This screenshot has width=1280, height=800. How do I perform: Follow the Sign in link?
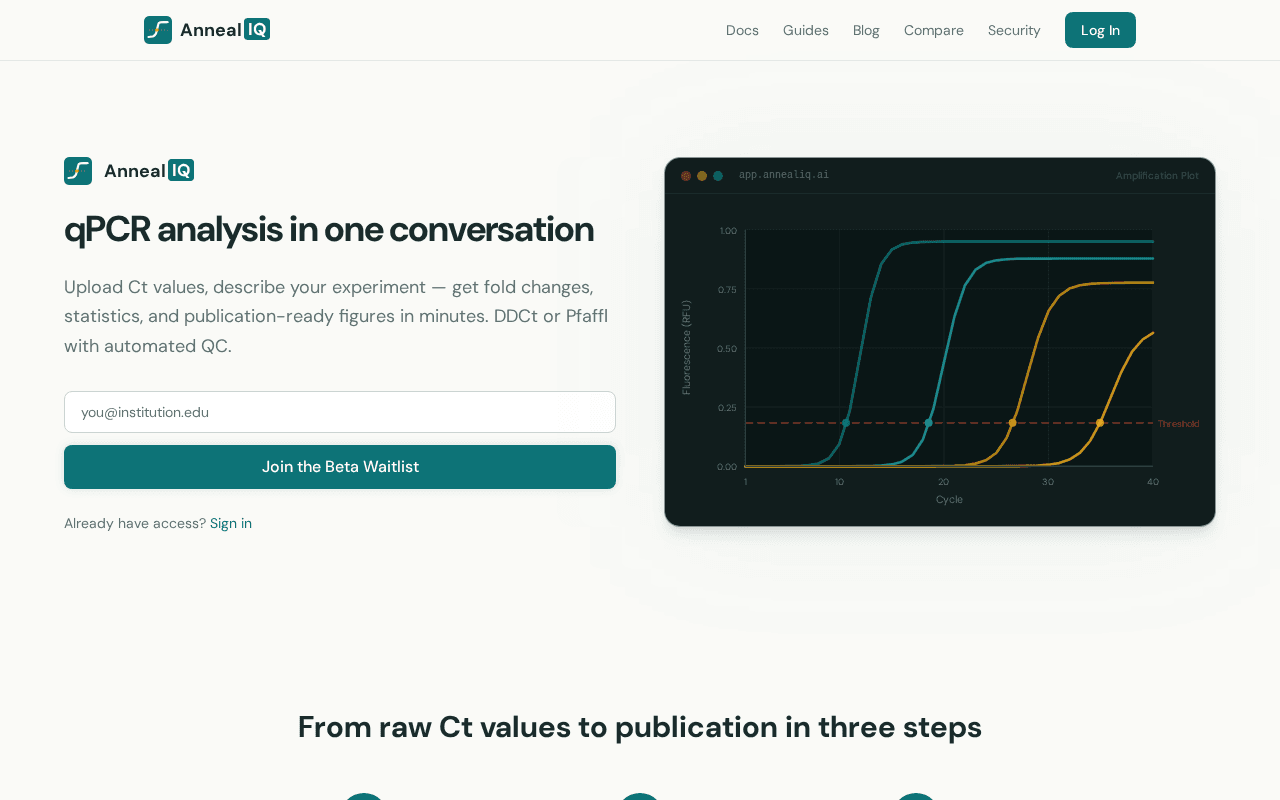(231, 523)
